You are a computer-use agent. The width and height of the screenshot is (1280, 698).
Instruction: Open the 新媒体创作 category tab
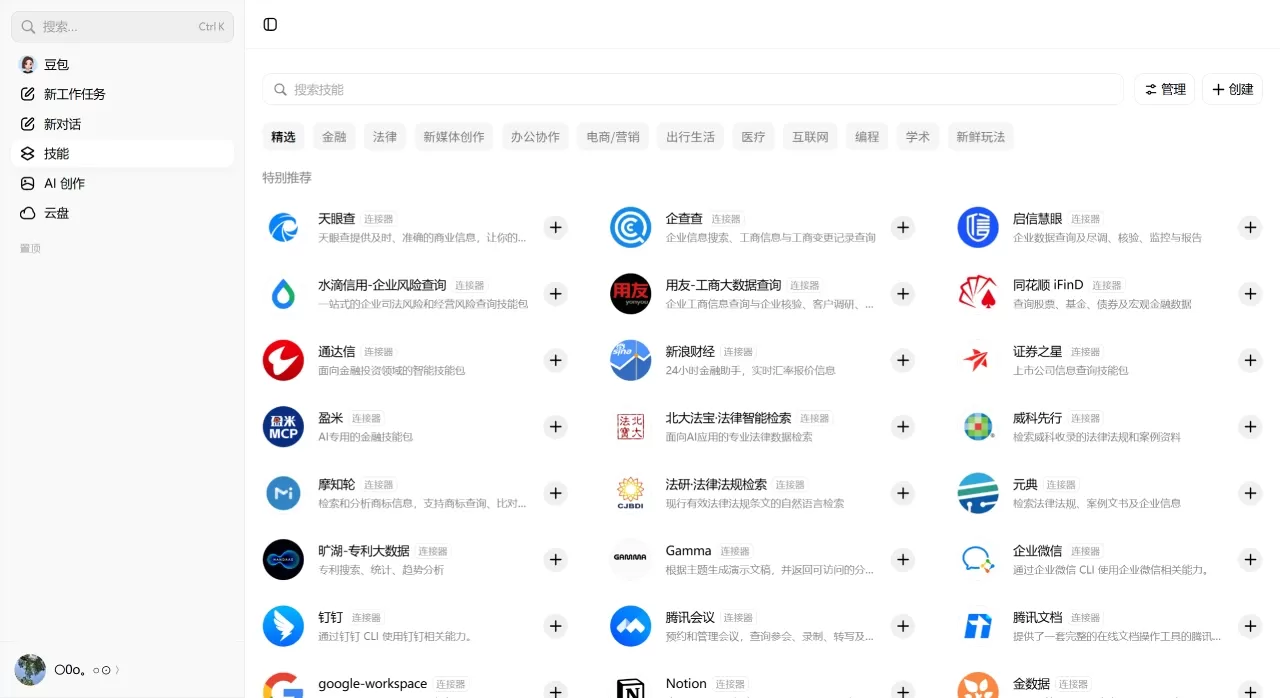(454, 137)
